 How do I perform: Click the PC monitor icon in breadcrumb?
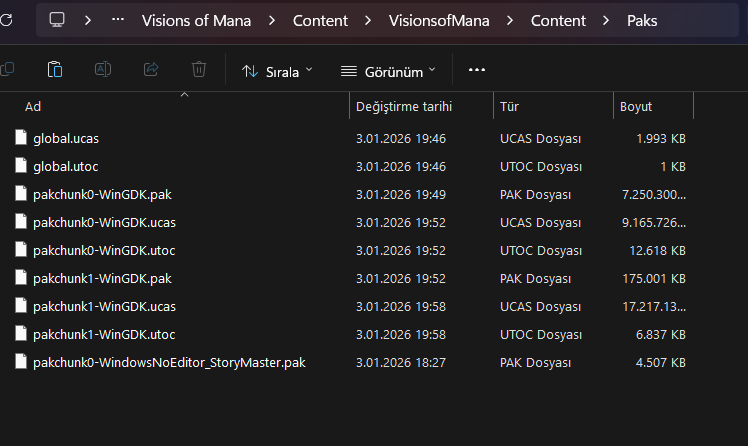(57, 20)
